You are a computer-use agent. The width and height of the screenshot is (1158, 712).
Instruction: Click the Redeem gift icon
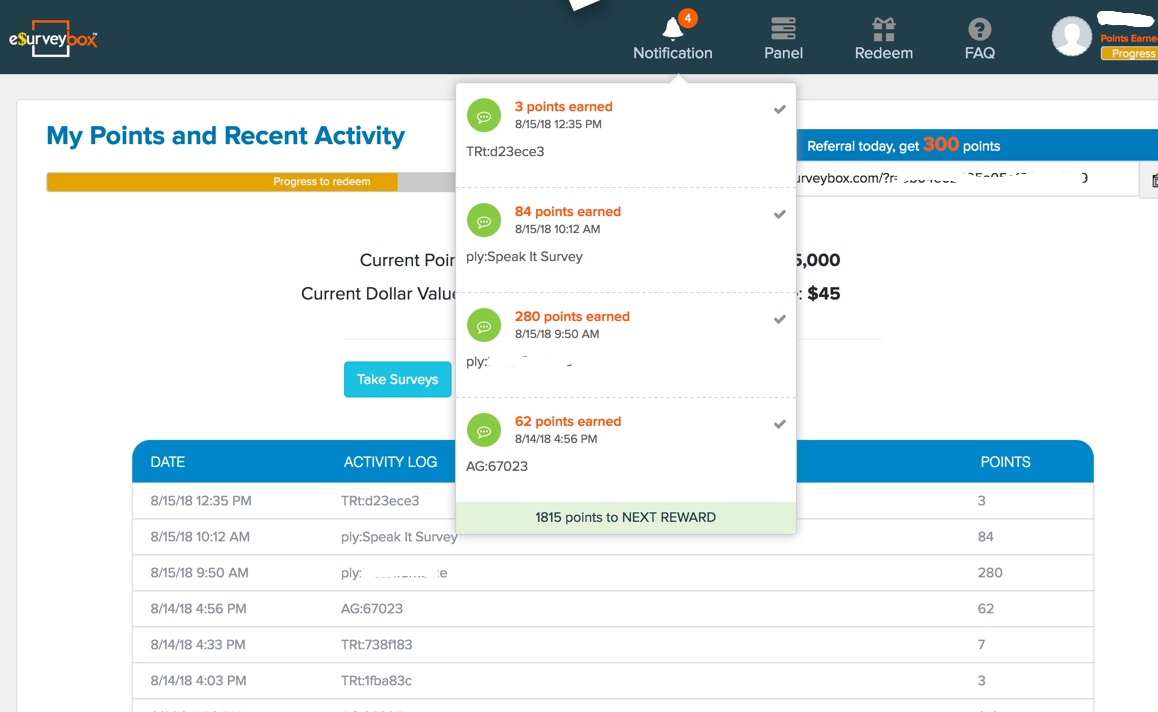point(883,28)
